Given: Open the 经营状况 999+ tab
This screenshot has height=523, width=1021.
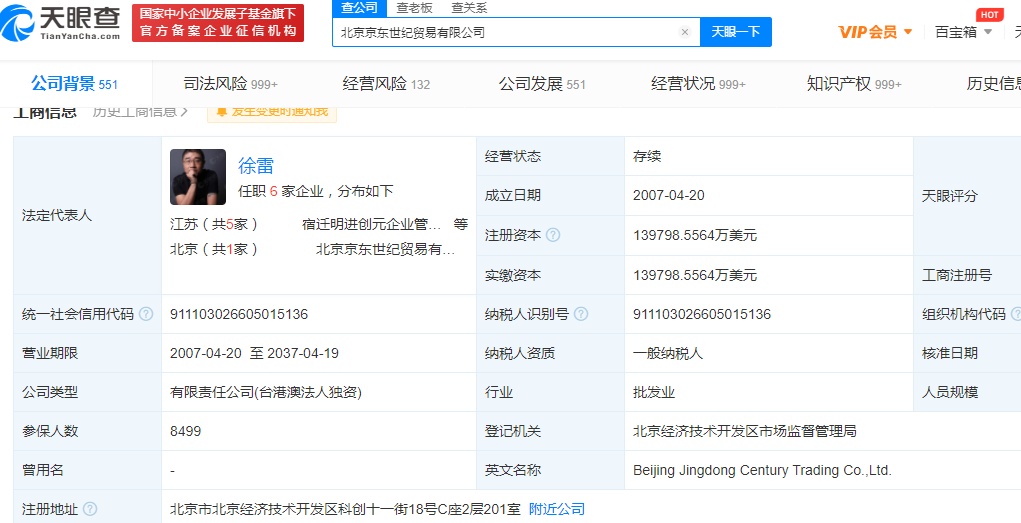Looking at the screenshot, I should (x=698, y=84).
